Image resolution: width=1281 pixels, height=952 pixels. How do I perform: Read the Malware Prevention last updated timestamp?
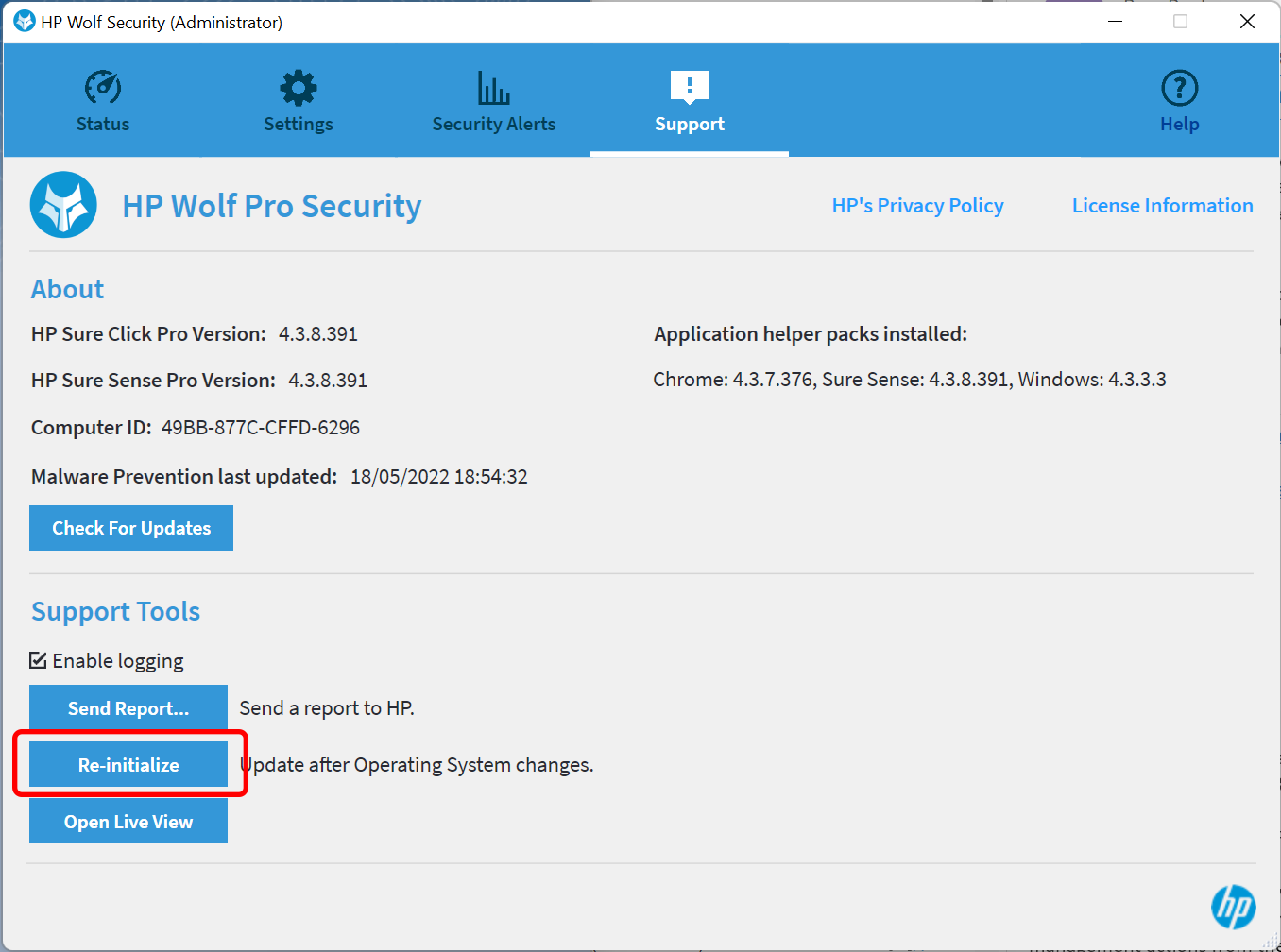point(438,476)
